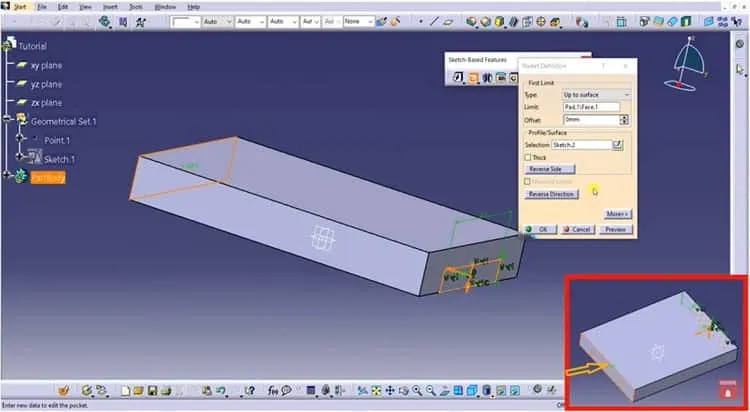Enable the Thick checkbox

coord(528,157)
